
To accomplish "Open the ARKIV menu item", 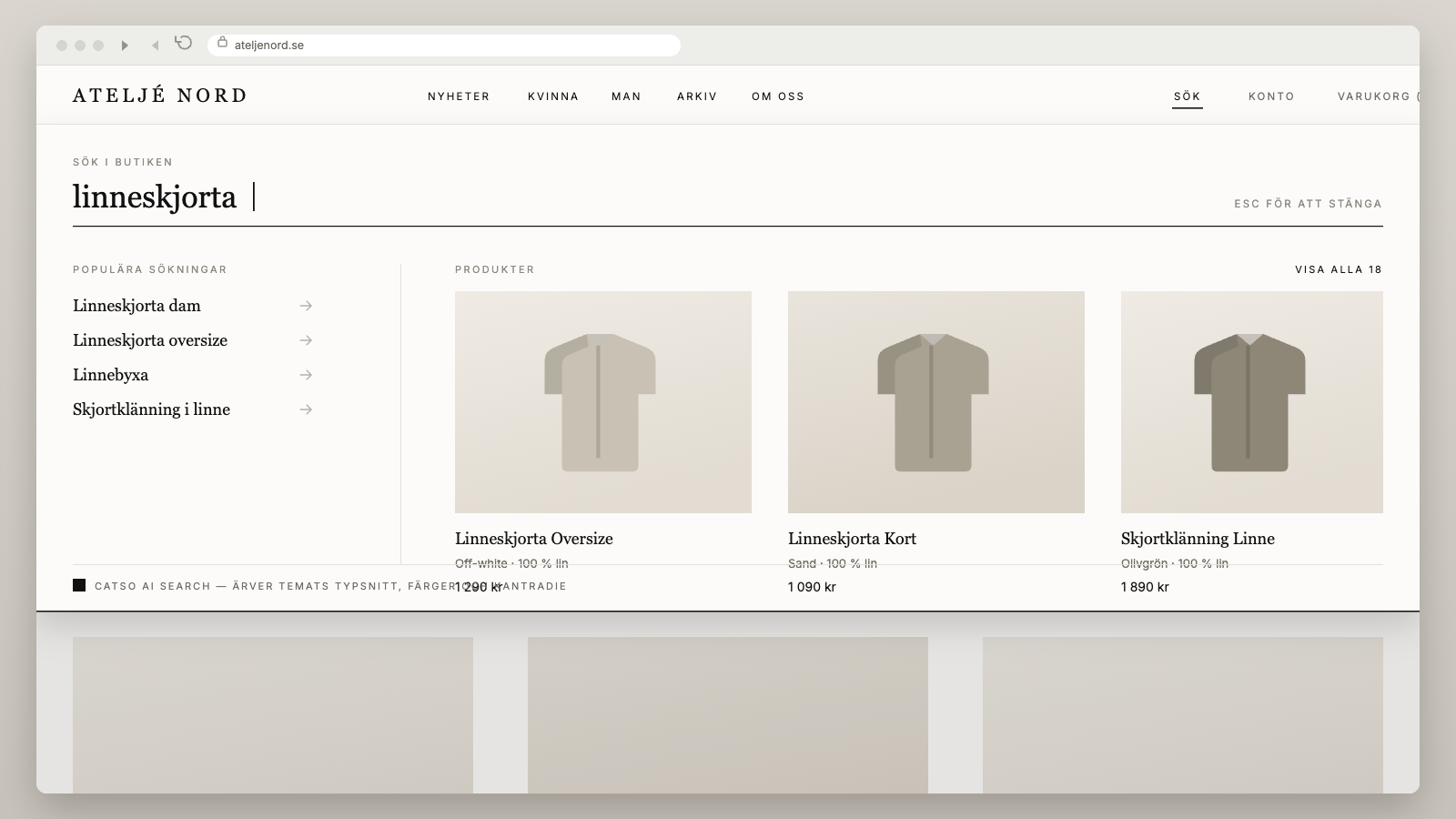I will tap(697, 96).
